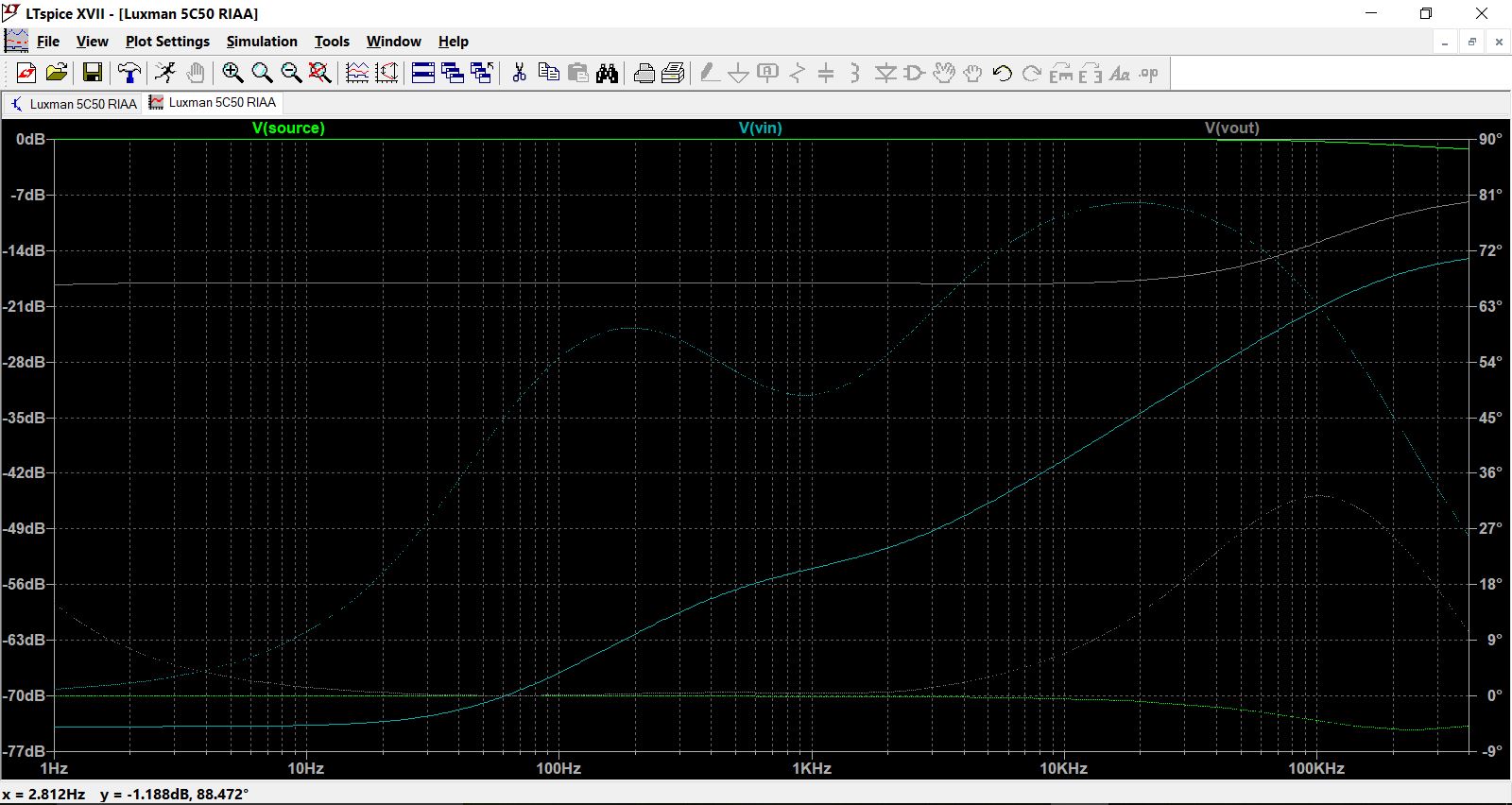Viewport: 1512px width, 805px height.
Task: Click the cursor readout in status bar
Action: (126, 794)
